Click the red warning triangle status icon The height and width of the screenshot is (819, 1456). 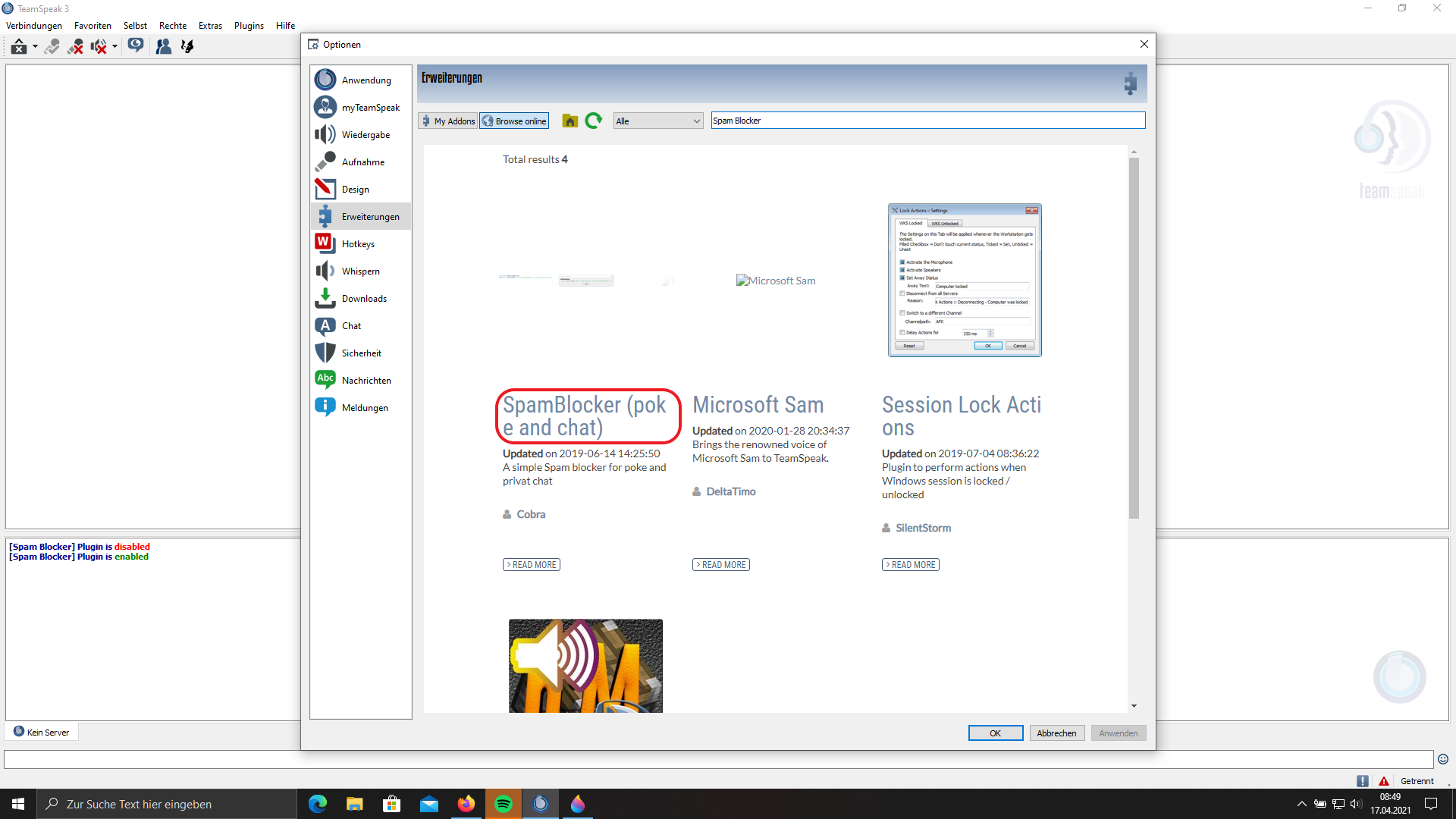1384,781
